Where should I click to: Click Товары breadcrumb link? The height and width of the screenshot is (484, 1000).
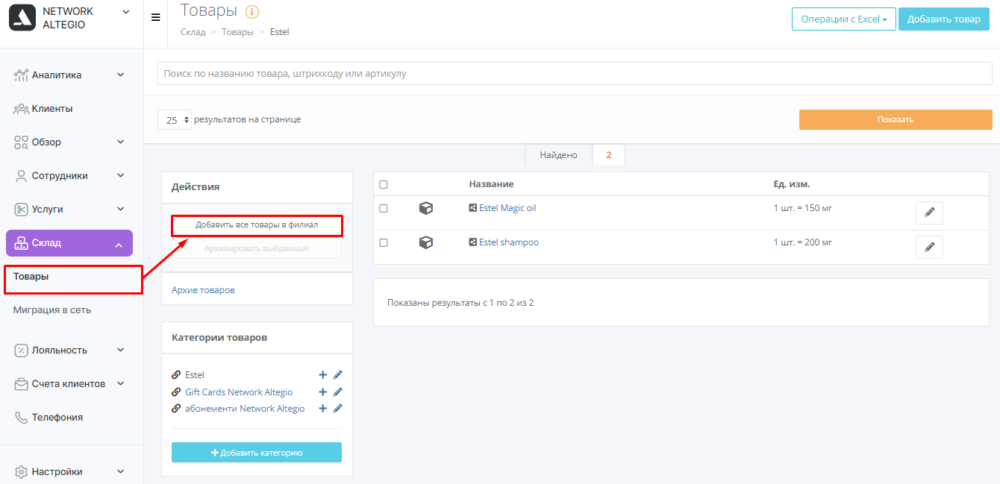click(237, 31)
